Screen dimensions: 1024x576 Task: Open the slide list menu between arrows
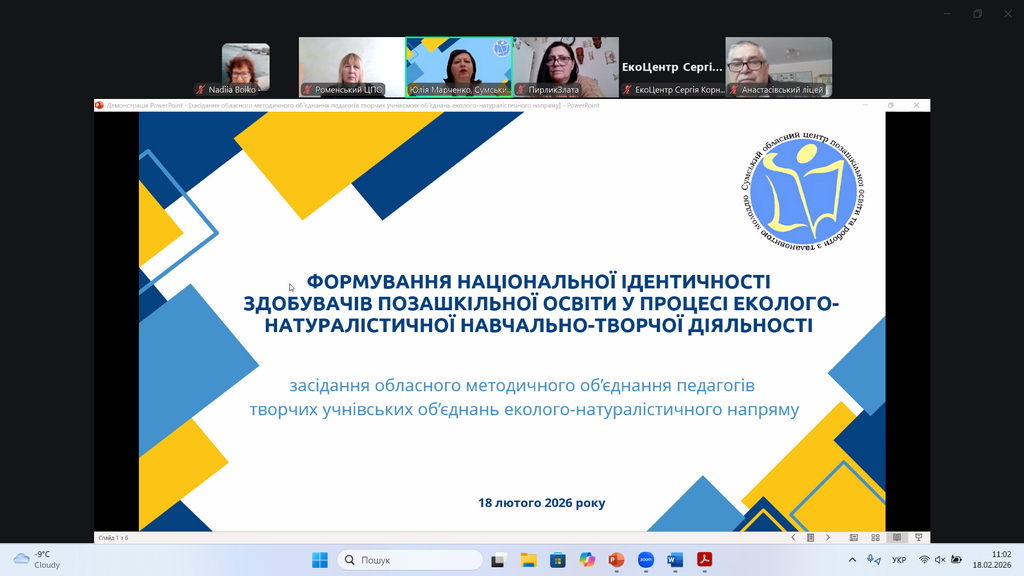click(x=810, y=538)
